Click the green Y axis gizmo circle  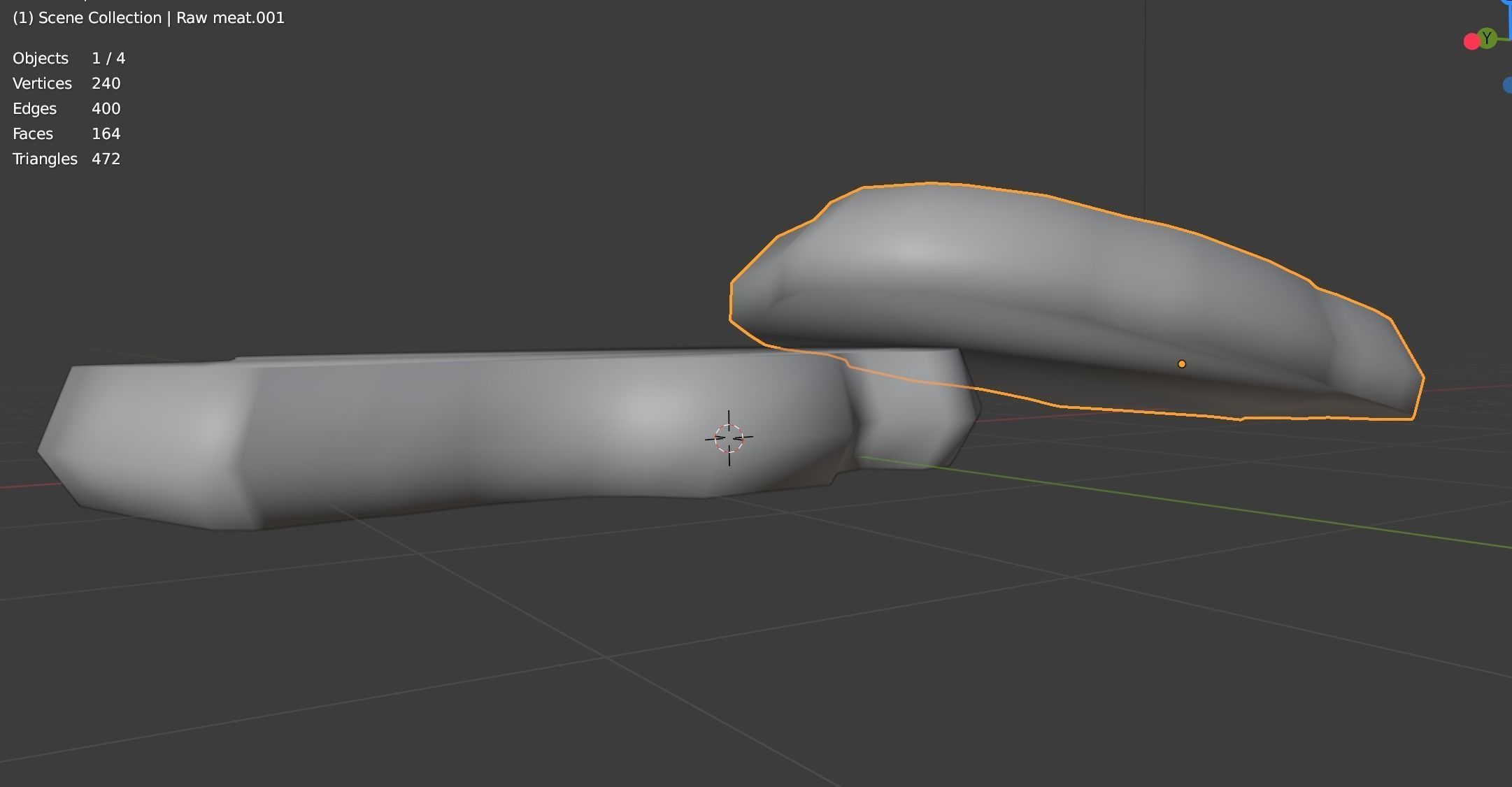[x=1487, y=38]
